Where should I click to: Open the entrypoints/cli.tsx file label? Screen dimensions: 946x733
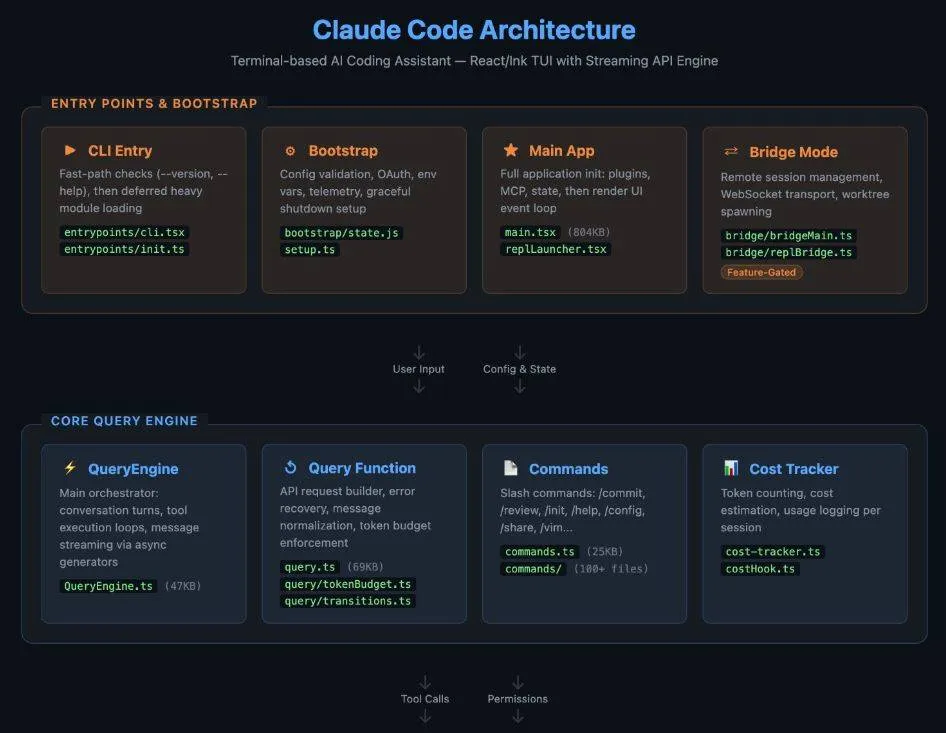coord(124,232)
